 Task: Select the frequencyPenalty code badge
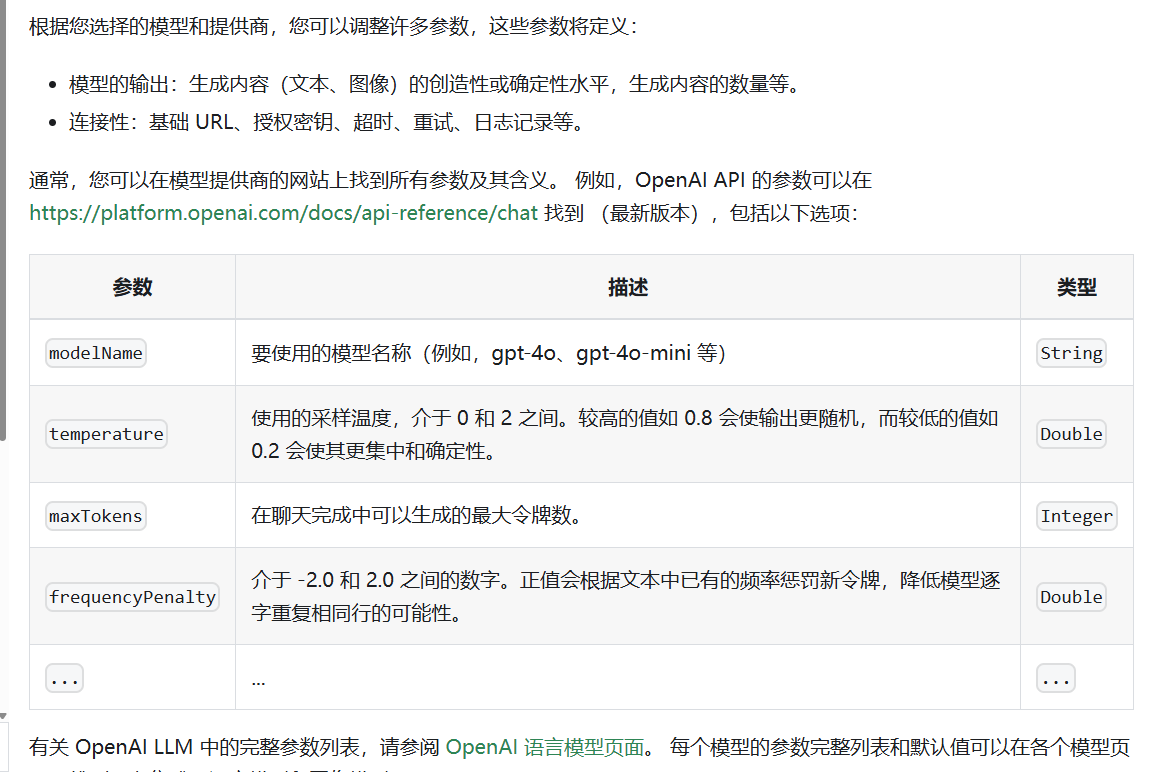tap(132, 597)
